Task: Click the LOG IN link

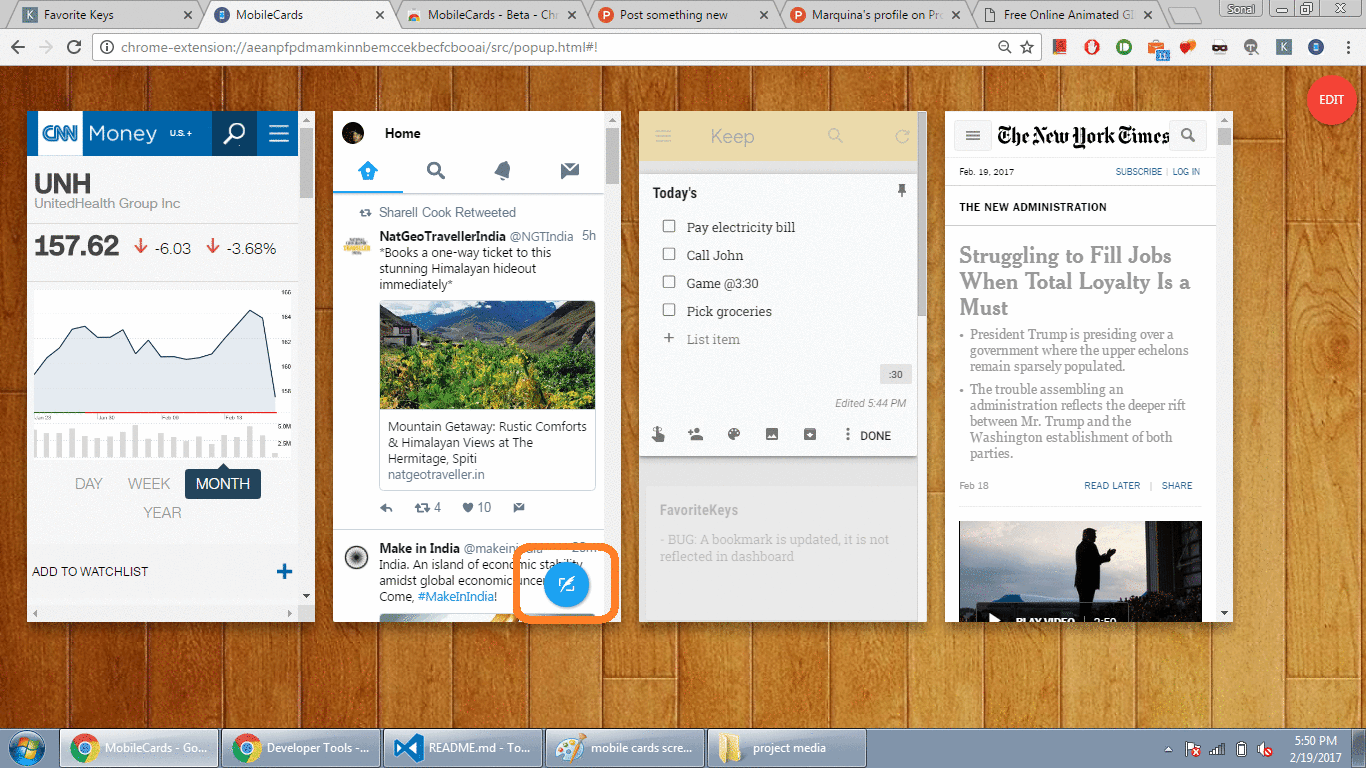Action: 1186,172
